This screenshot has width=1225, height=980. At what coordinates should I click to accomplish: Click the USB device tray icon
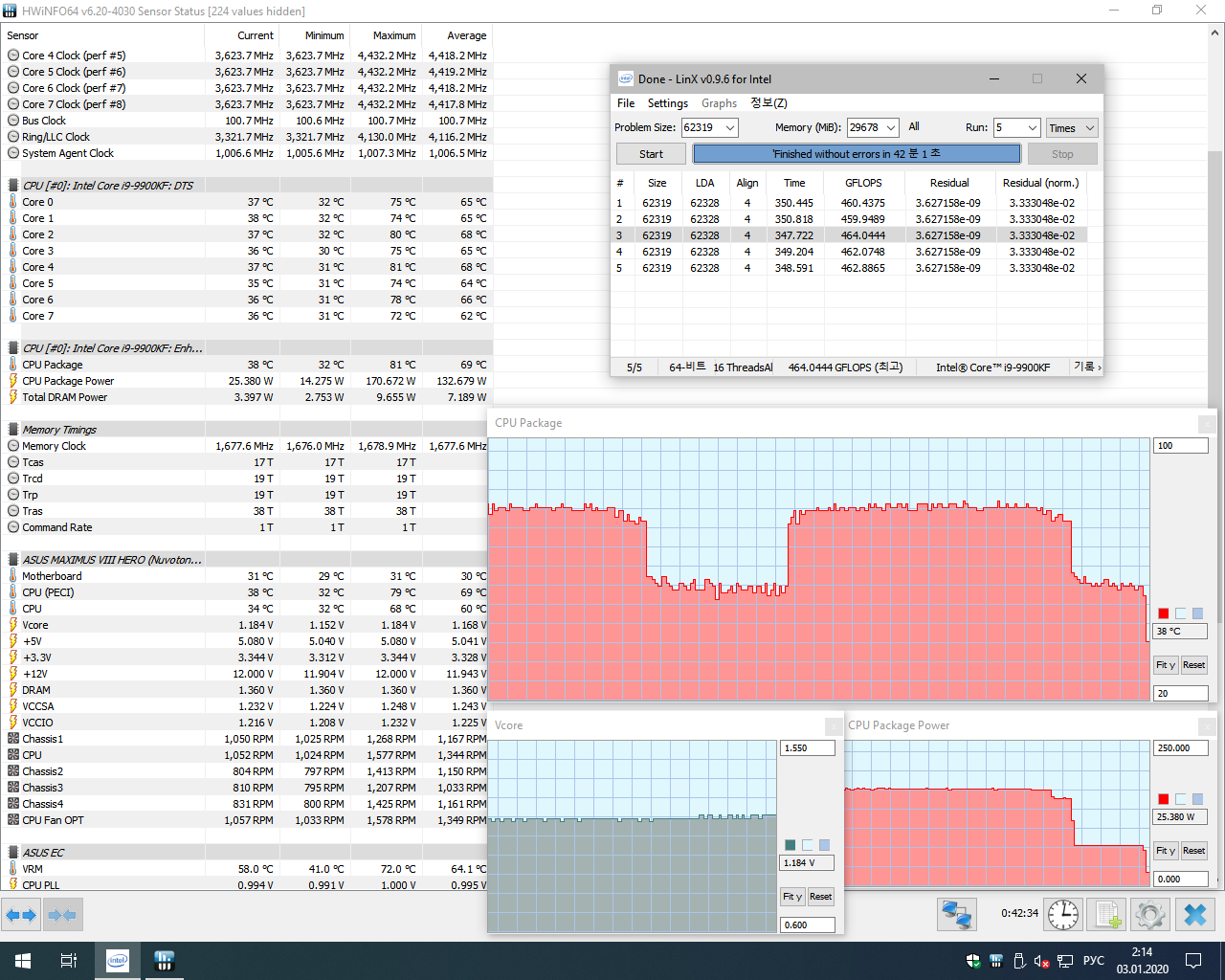(x=1019, y=961)
